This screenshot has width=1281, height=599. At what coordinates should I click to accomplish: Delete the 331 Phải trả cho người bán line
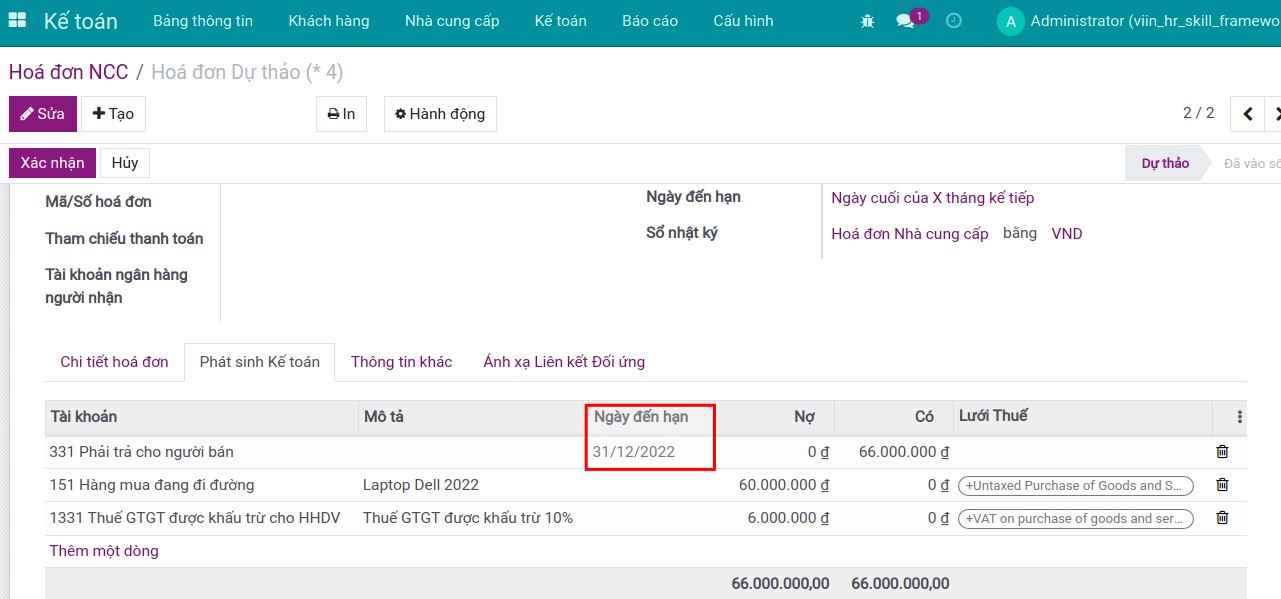click(x=1222, y=452)
